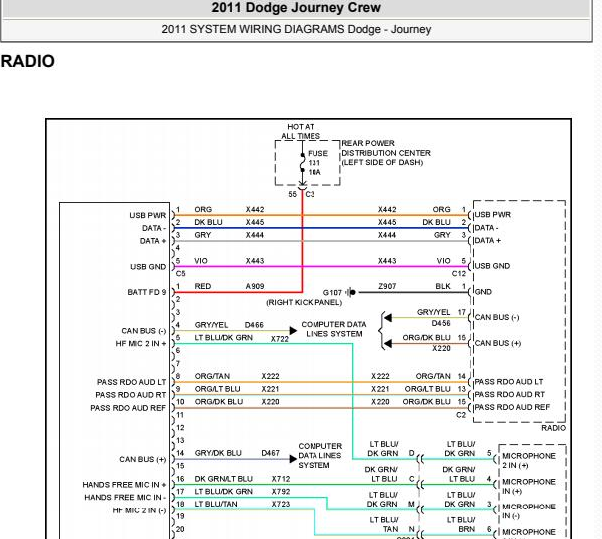Select the 'GRY/DK BLU' wire color label

218,453
